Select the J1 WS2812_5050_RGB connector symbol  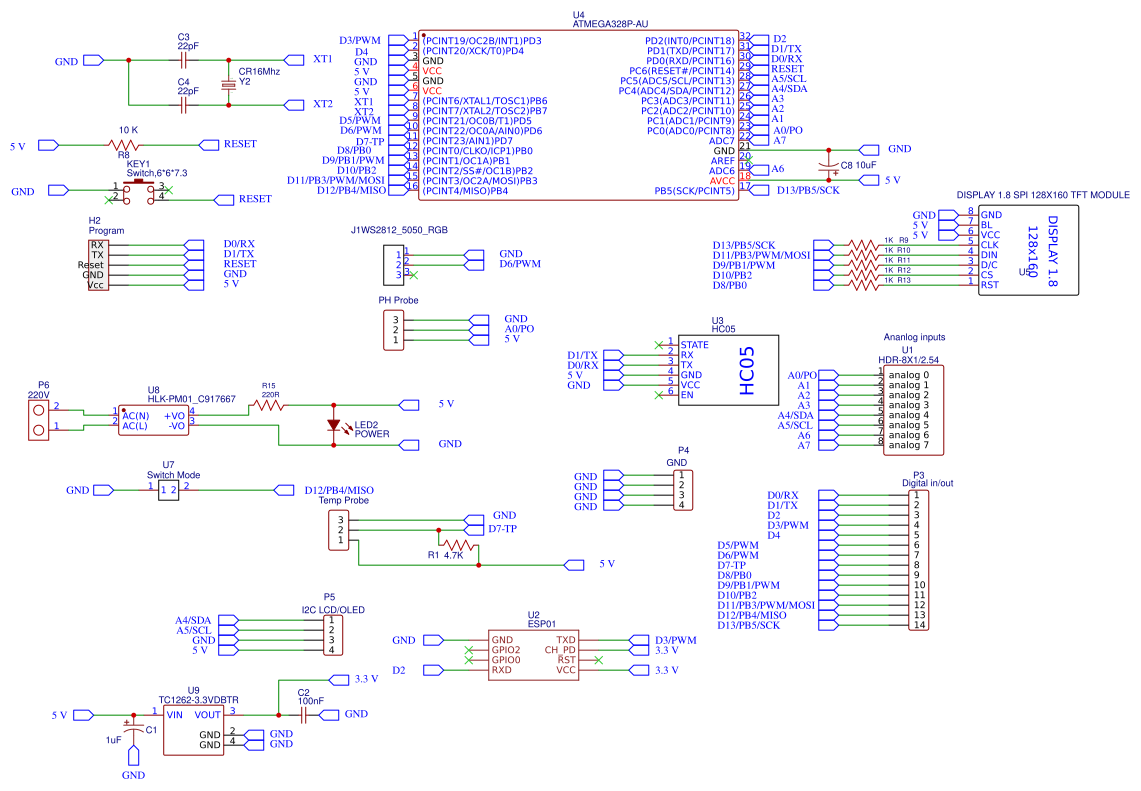(x=393, y=265)
